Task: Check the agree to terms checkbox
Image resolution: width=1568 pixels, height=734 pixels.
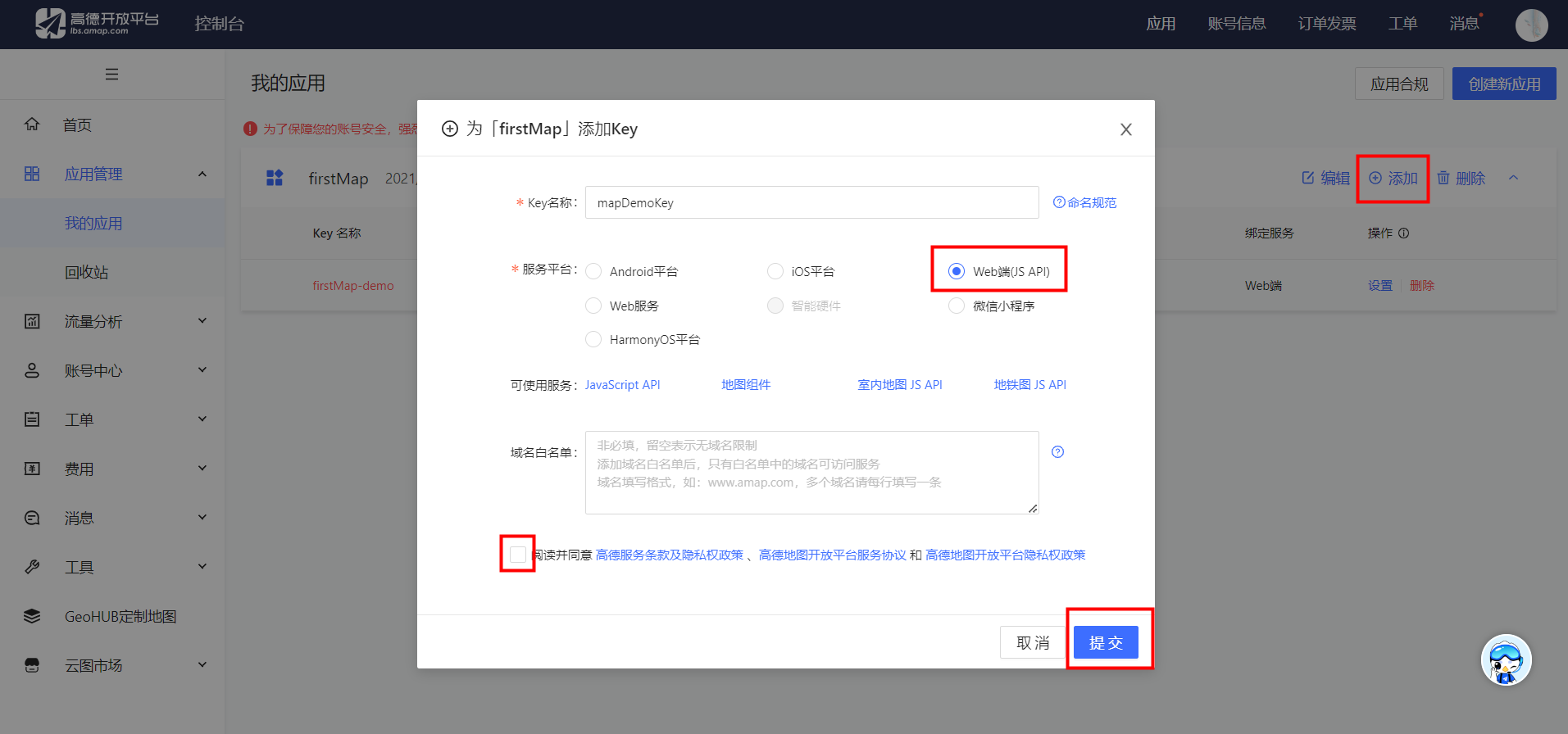Action: tap(518, 555)
